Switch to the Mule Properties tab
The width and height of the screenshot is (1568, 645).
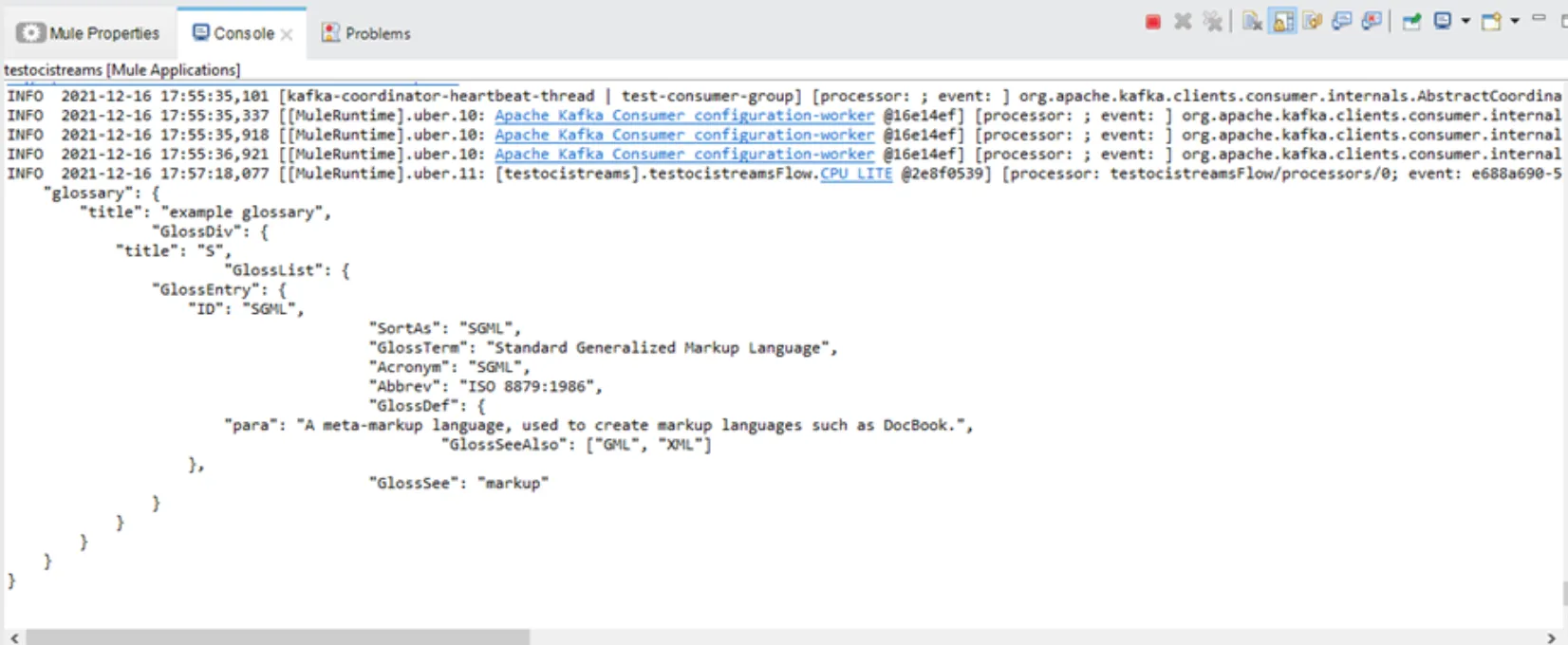click(88, 33)
